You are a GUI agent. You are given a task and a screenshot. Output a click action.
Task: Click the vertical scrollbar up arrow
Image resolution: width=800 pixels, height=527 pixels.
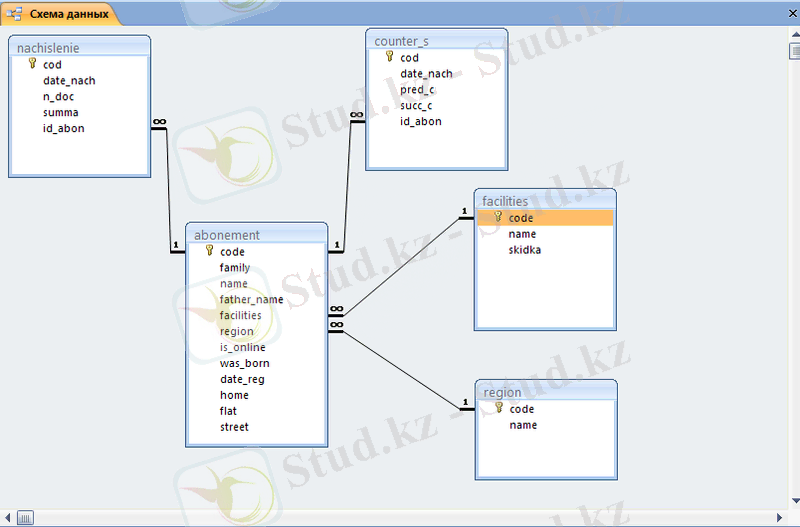(795, 34)
